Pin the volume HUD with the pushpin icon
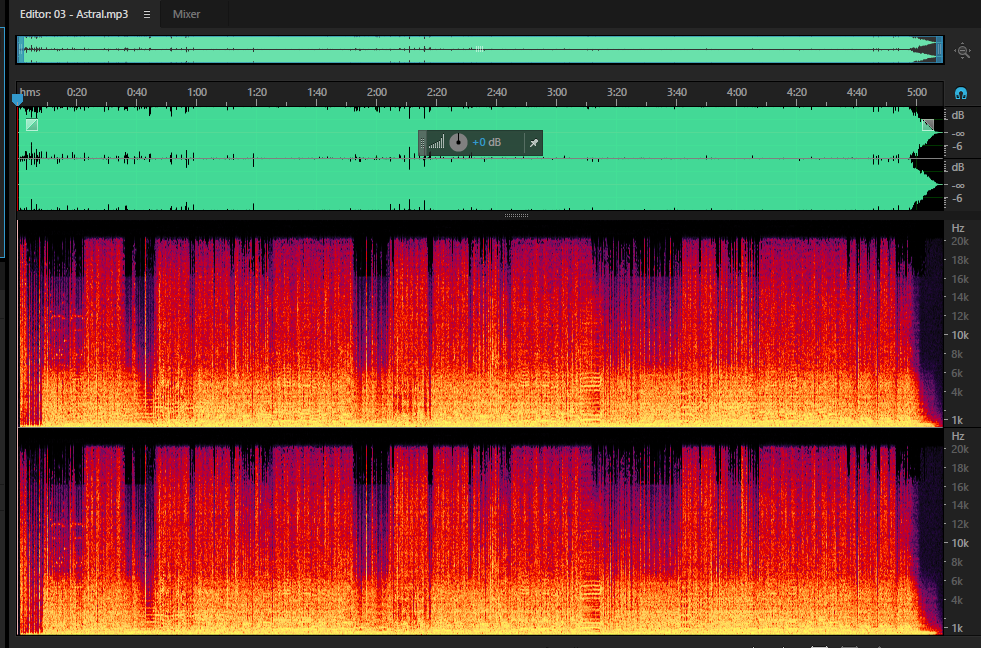The height and width of the screenshot is (648, 981). (534, 143)
